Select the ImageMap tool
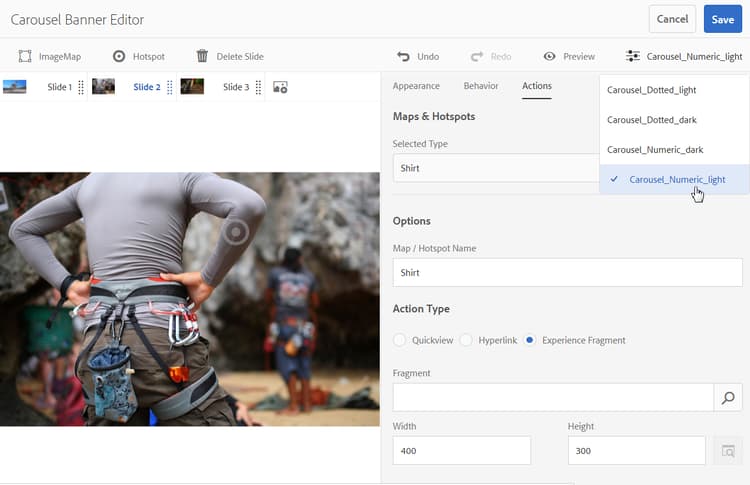The width and height of the screenshot is (750, 485). point(49,56)
